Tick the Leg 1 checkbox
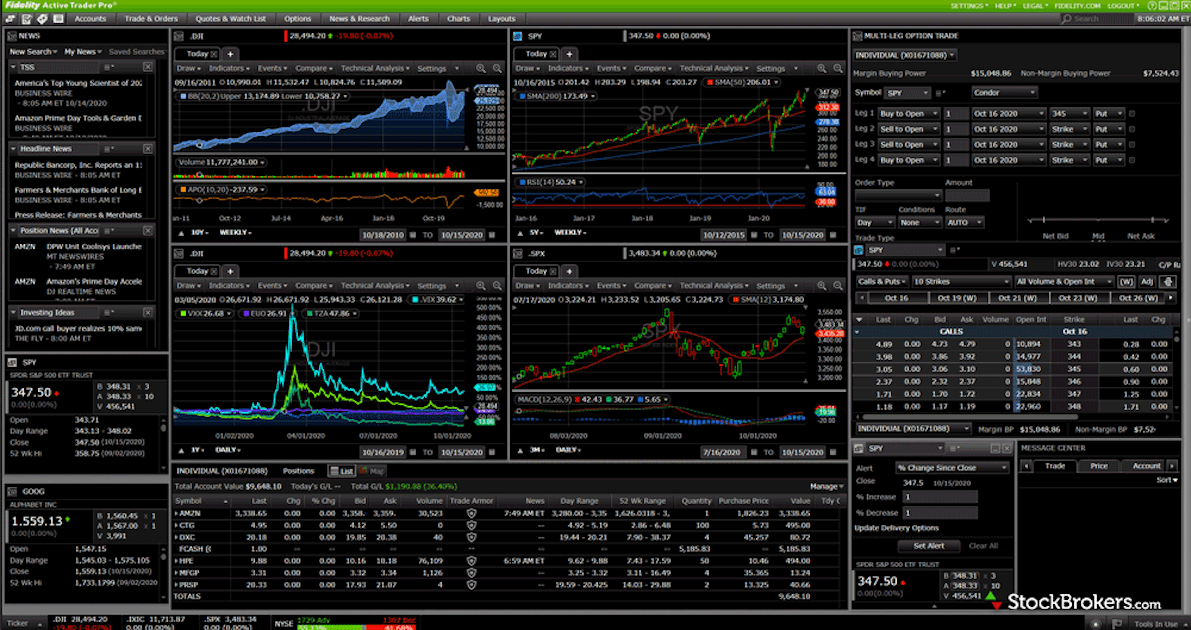This screenshot has height=630, width=1191. (x=1132, y=114)
